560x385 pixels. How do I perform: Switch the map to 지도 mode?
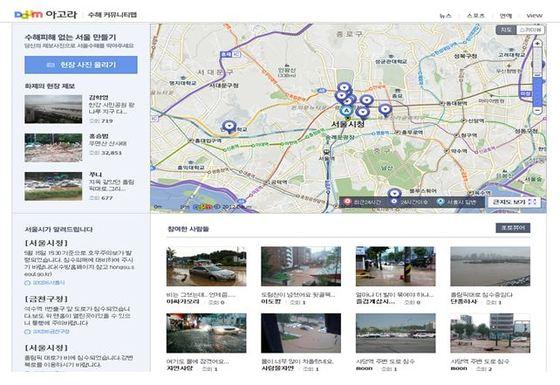click(x=506, y=30)
